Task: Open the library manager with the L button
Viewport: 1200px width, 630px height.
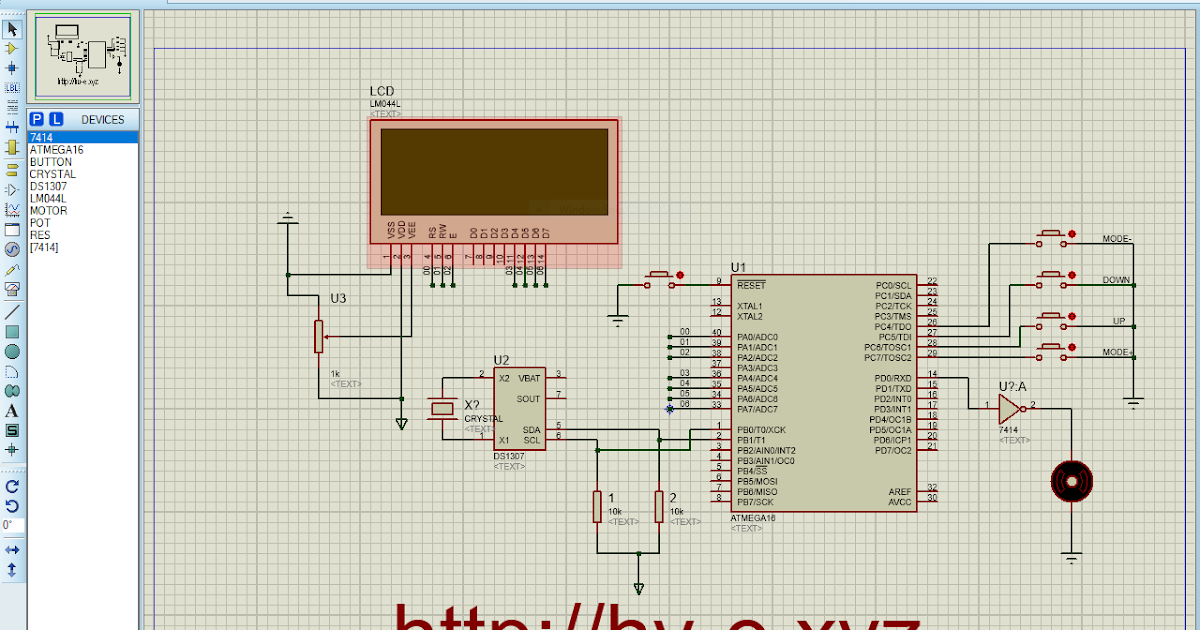Action: tap(55, 118)
